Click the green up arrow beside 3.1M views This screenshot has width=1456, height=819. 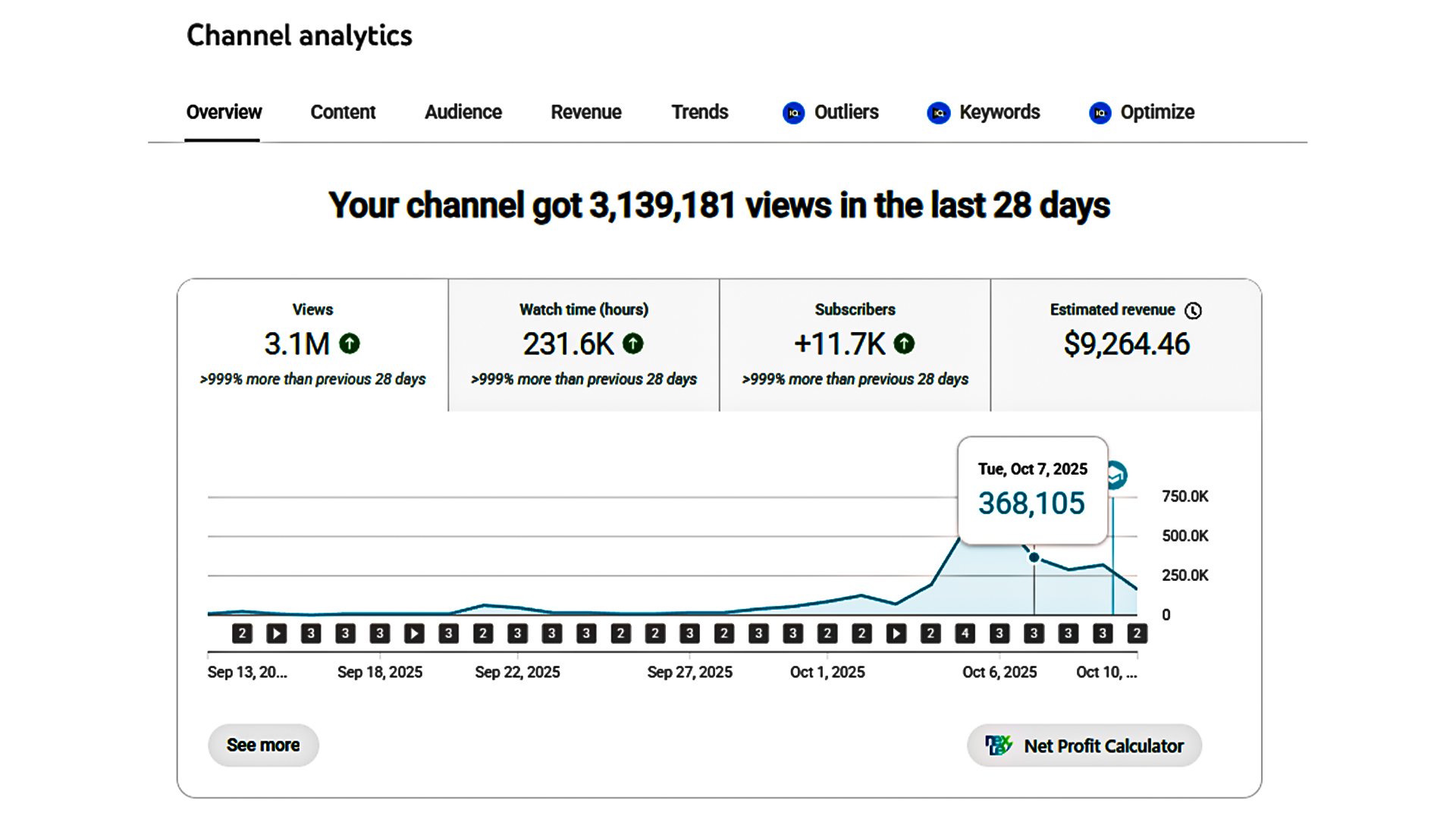[x=350, y=344]
